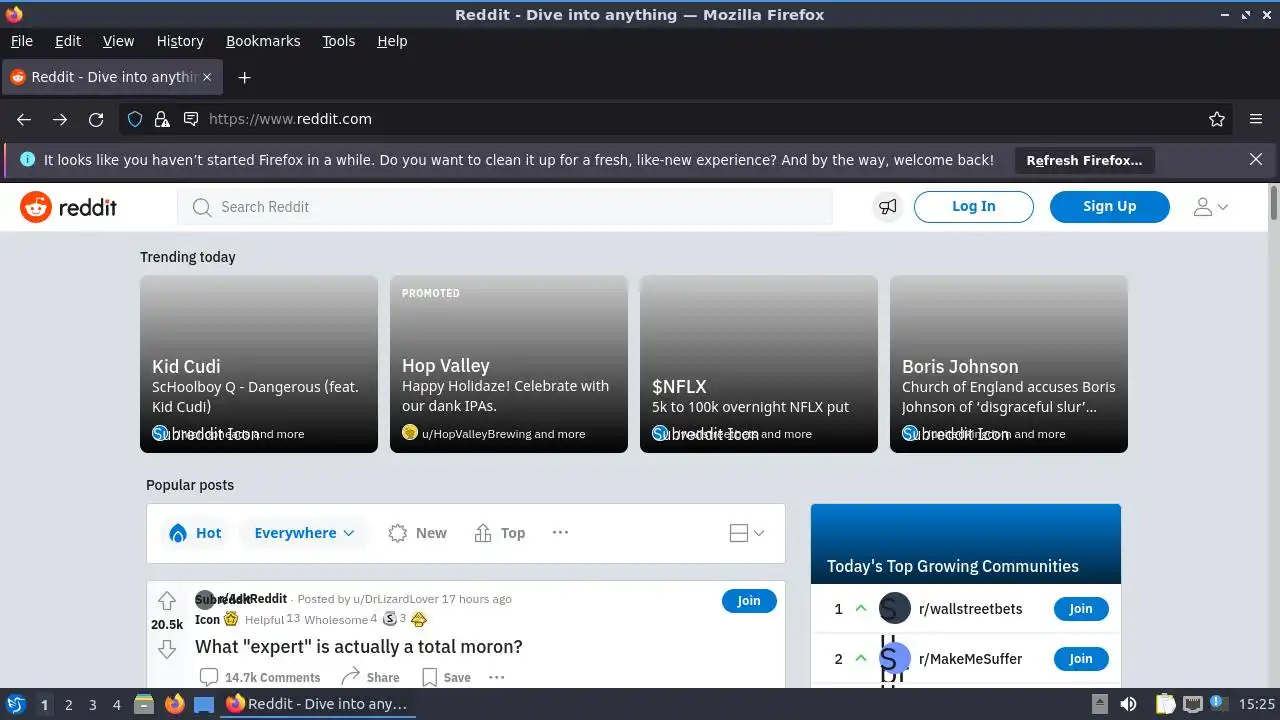The width and height of the screenshot is (1280, 720).
Task: Open the Hop Valley promoted card
Action: (509, 364)
